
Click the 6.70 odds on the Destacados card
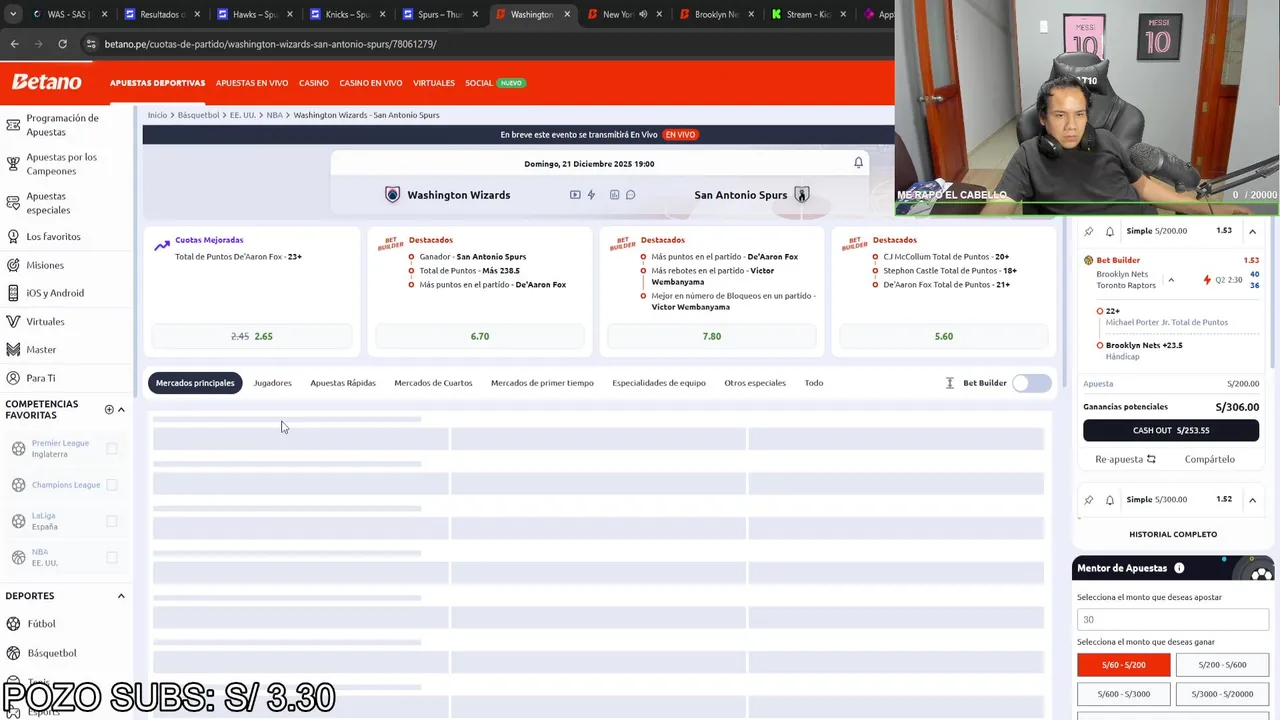pos(480,336)
